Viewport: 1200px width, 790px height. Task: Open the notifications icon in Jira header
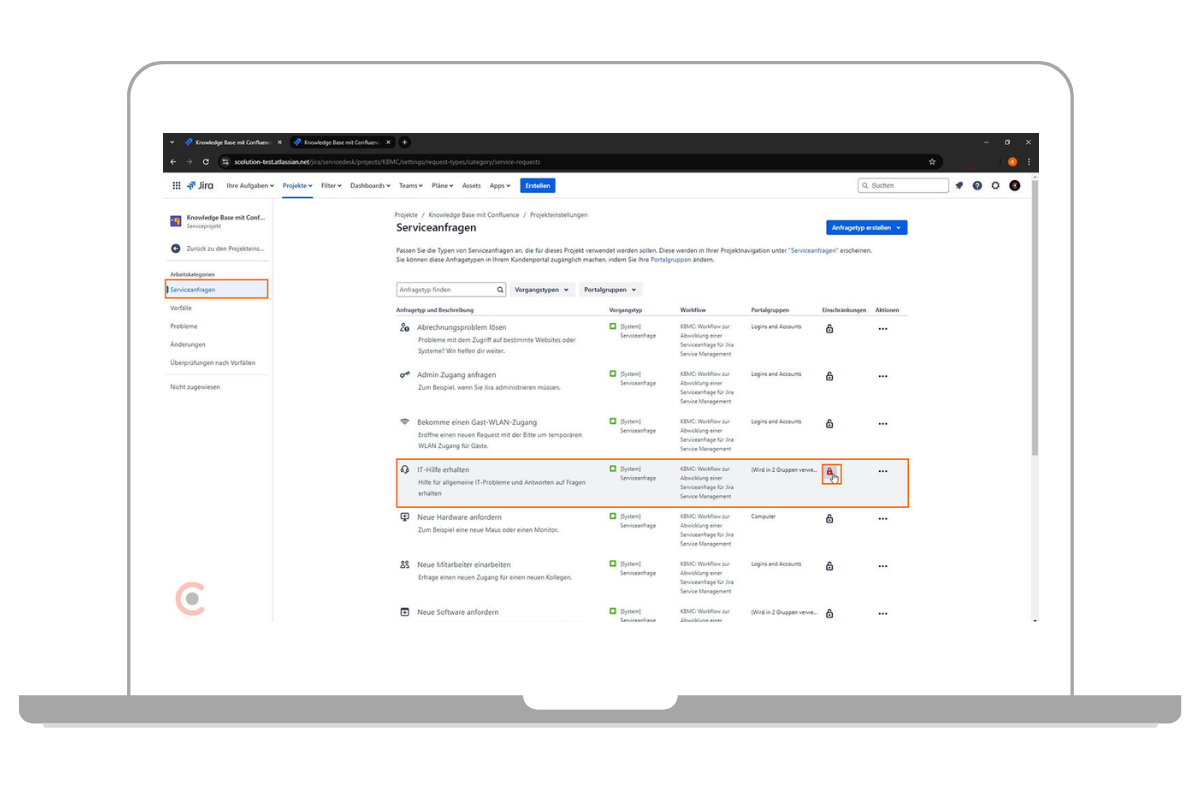(959, 185)
